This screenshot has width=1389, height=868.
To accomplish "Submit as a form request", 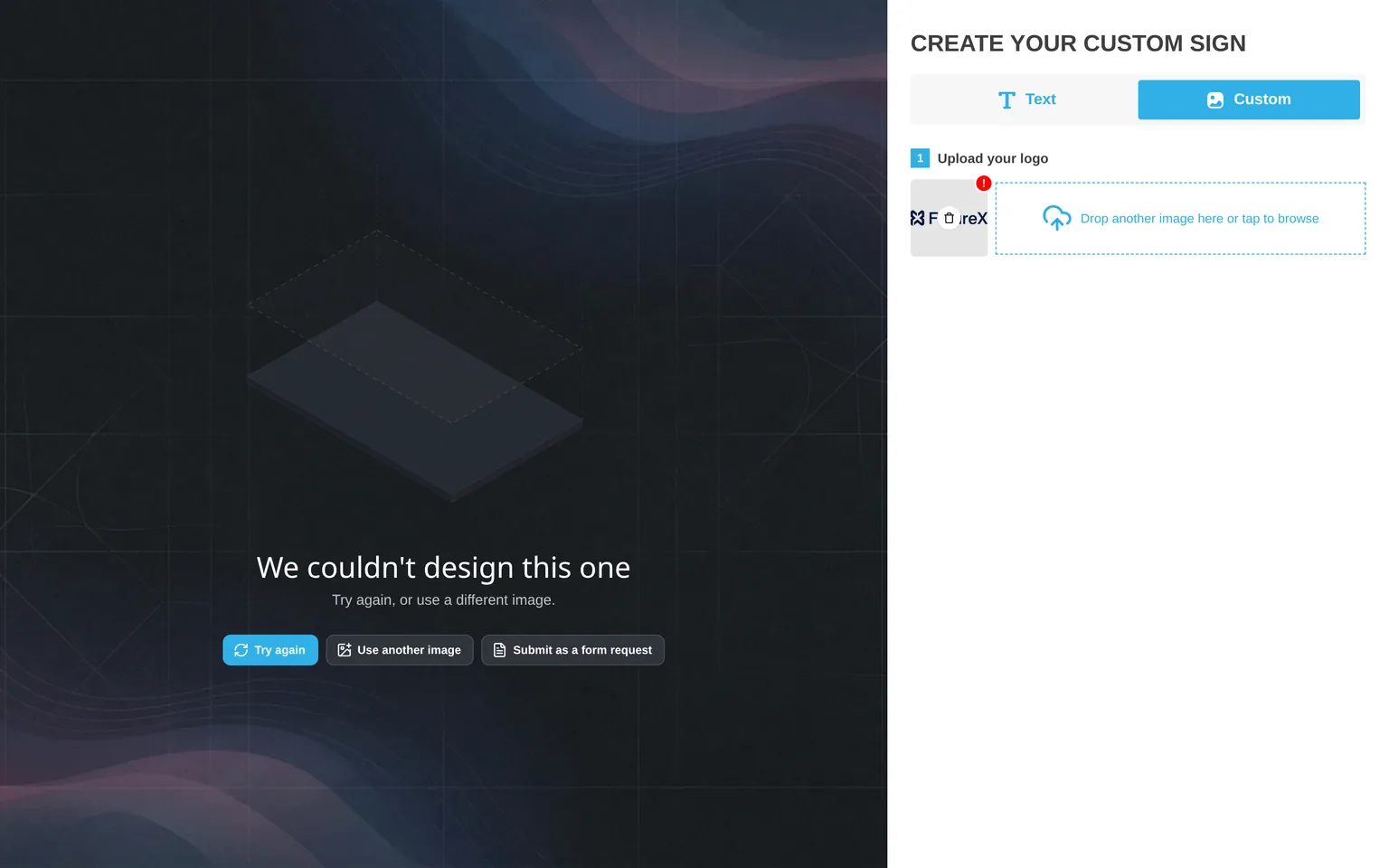I will click(572, 650).
